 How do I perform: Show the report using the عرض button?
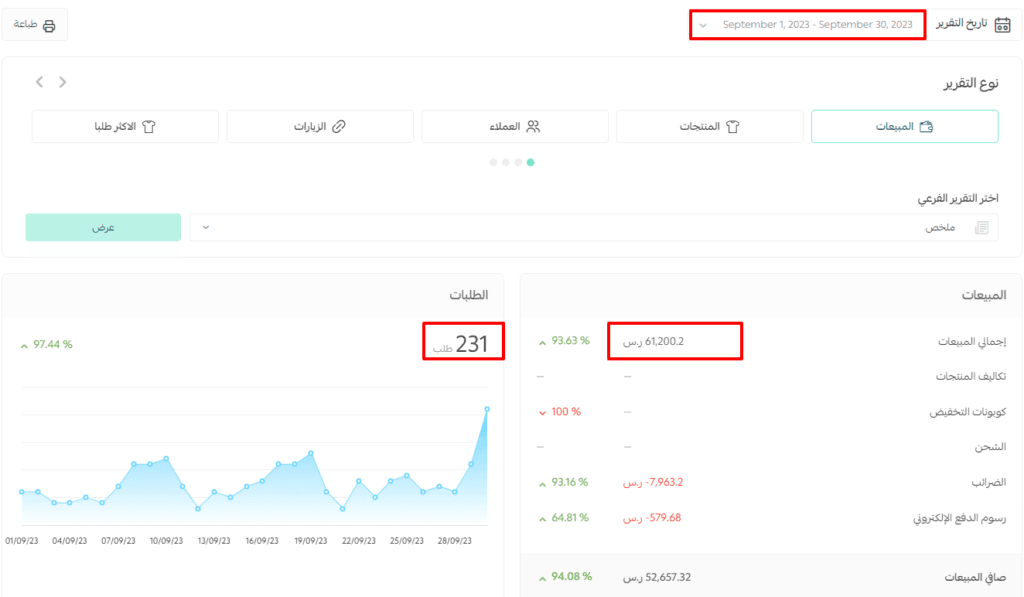click(x=103, y=227)
